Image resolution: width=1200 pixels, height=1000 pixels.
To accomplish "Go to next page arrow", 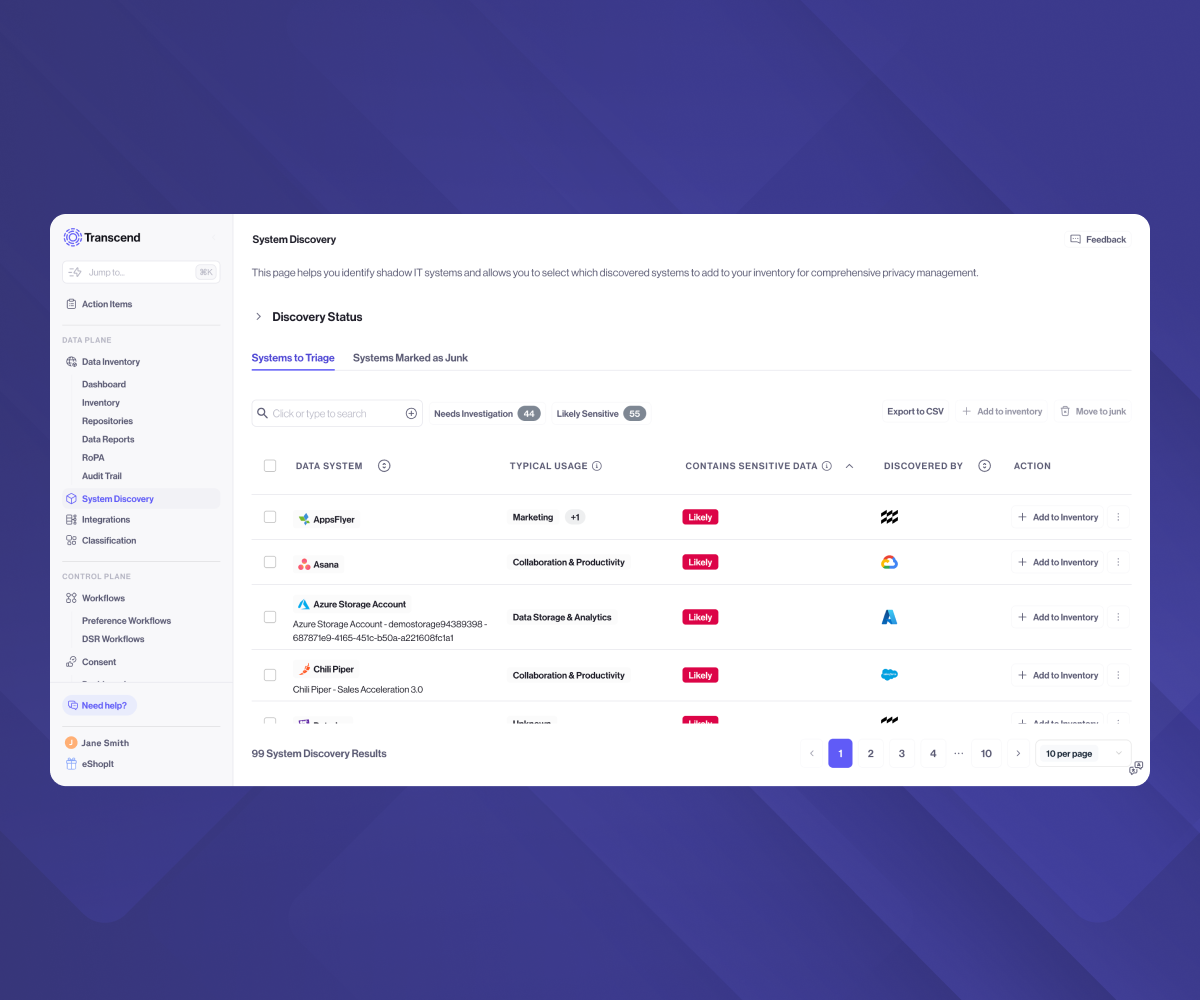I will [x=1018, y=753].
